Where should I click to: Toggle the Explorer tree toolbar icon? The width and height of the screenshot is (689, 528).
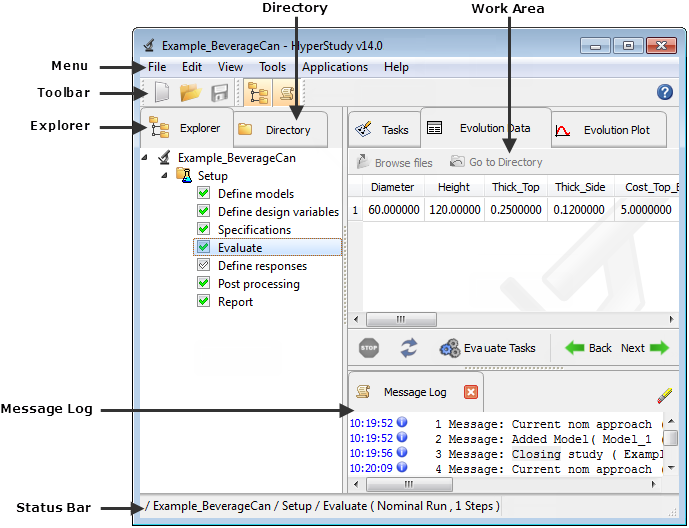(x=258, y=93)
